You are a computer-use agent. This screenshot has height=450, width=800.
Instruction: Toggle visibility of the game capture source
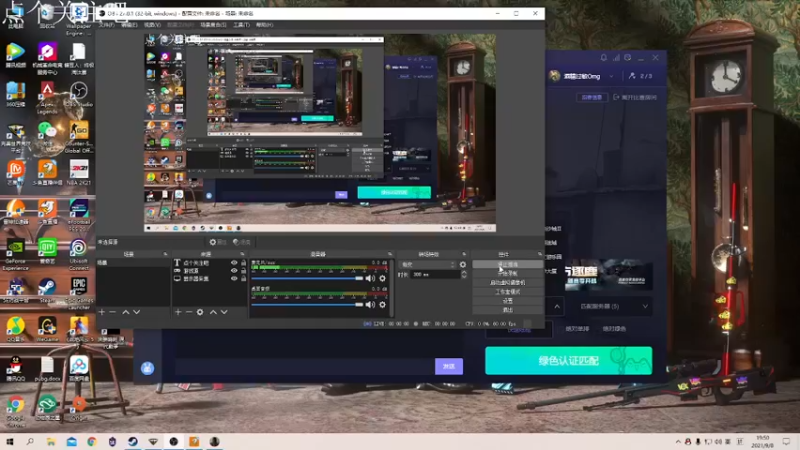pos(234,270)
